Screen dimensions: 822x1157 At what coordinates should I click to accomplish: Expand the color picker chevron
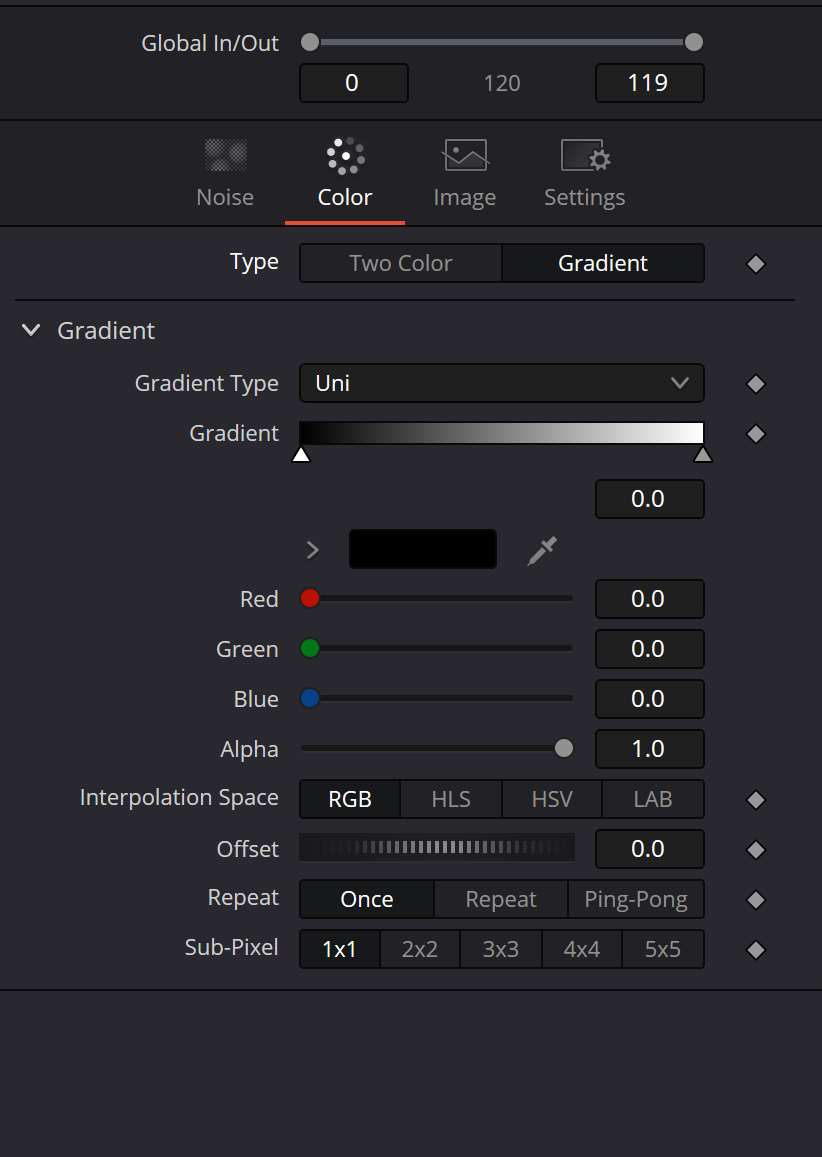pyautogui.click(x=313, y=550)
